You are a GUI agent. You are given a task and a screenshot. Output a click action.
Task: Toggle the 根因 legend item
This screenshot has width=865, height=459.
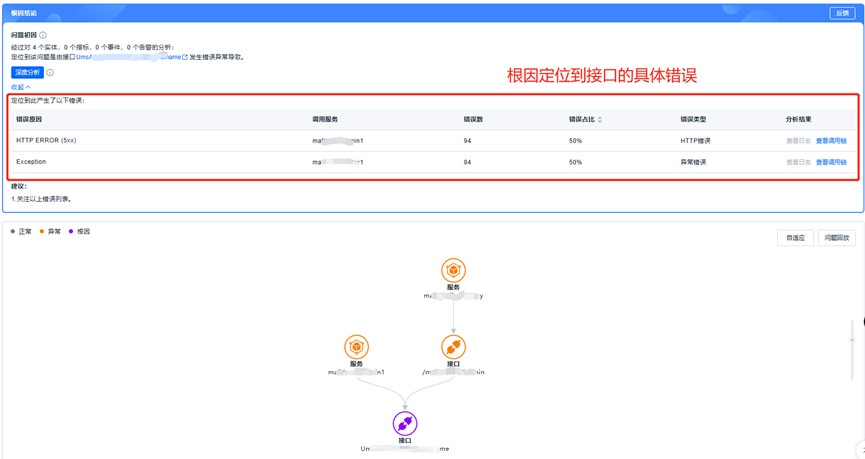tap(79, 232)
